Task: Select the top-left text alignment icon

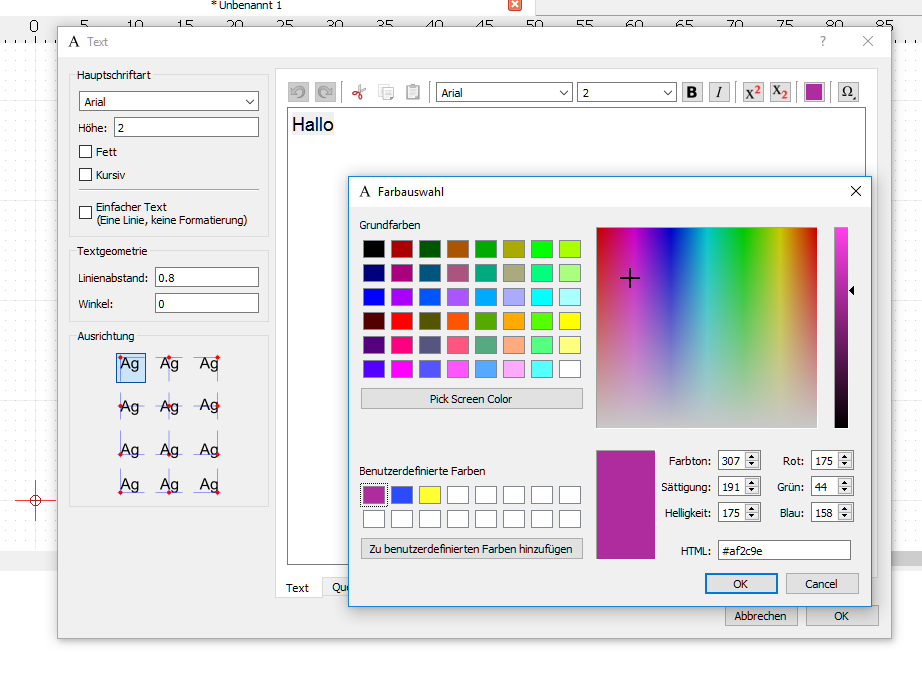Action: pos(130,366)
